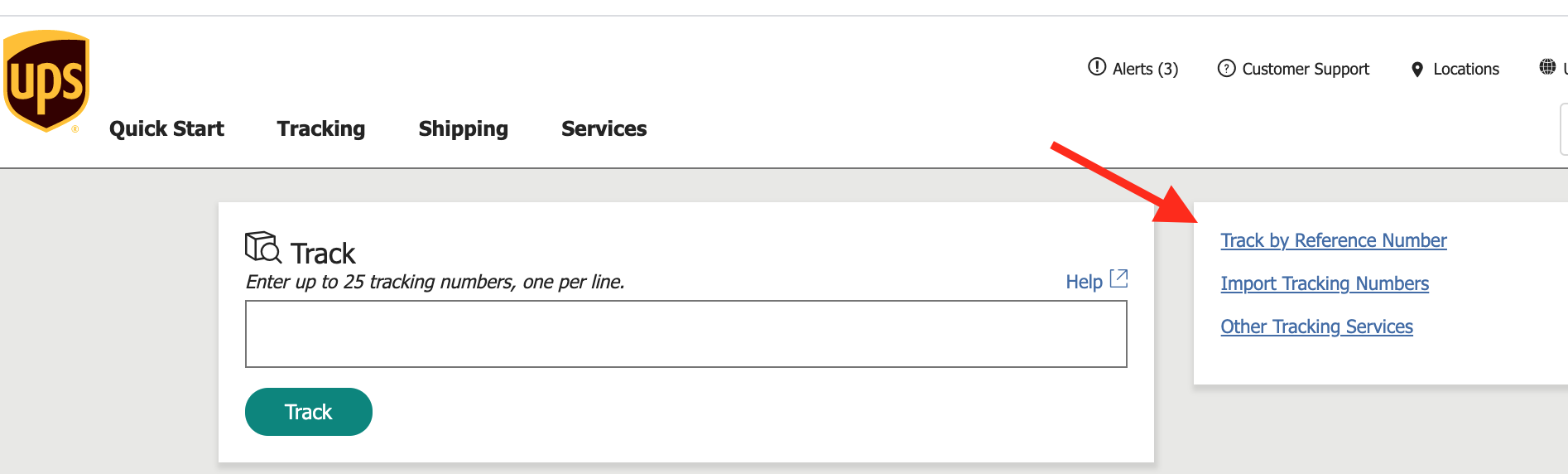1568x474 pixels.
Task: Click the UPS shield logo
Action: (46, 80)
